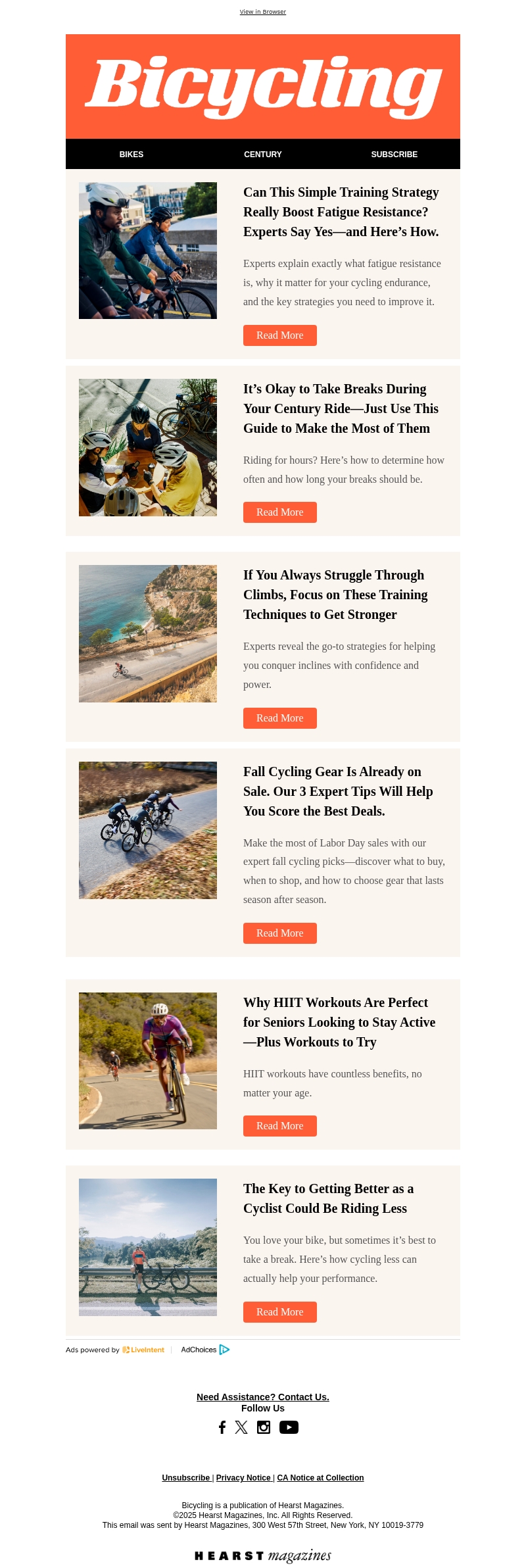Click the LiveIntent logo

coord(143,1349)
